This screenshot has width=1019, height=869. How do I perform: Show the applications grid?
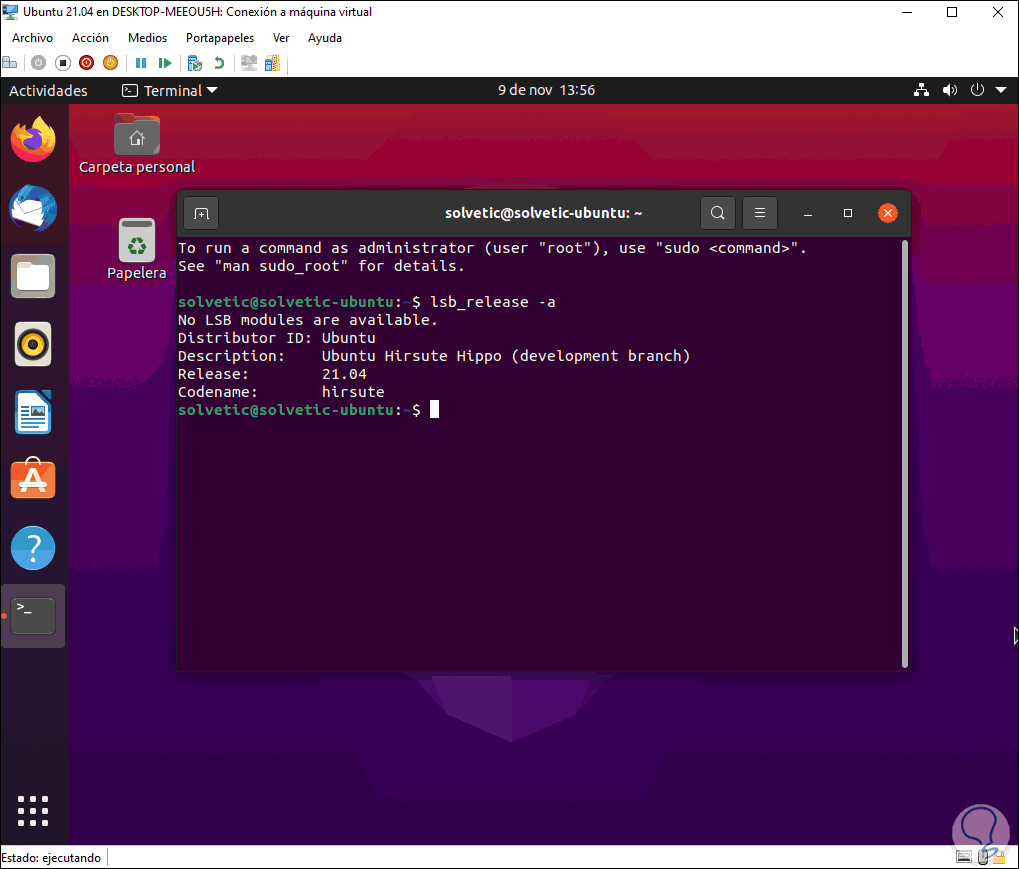point(33,811)
